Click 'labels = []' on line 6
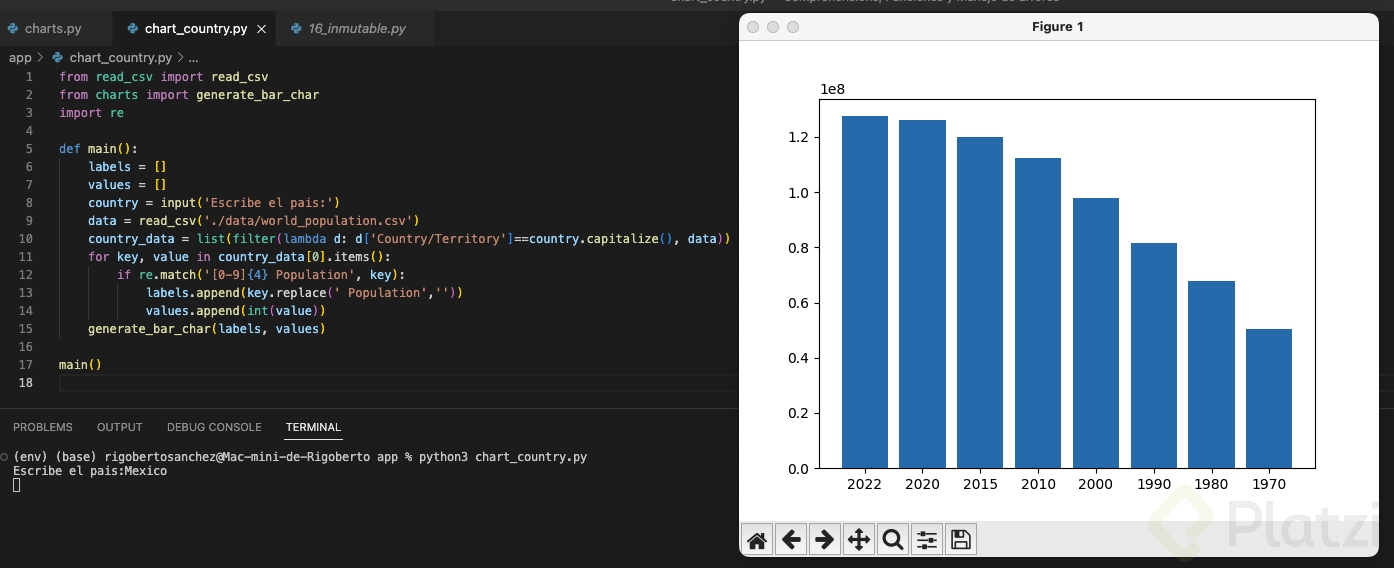 127,166
